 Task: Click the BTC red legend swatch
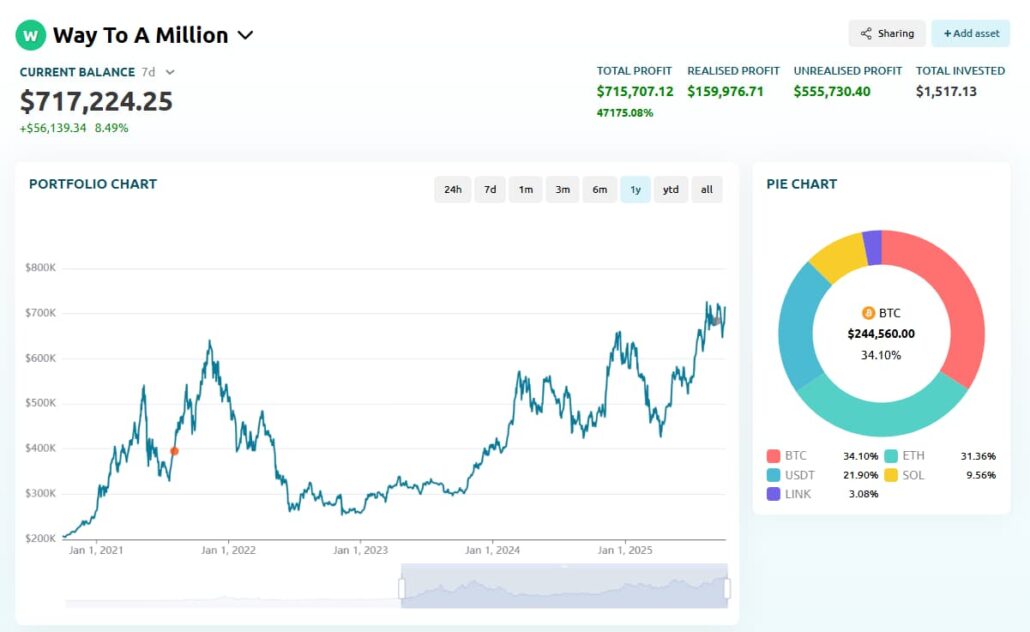click(773, 456)
